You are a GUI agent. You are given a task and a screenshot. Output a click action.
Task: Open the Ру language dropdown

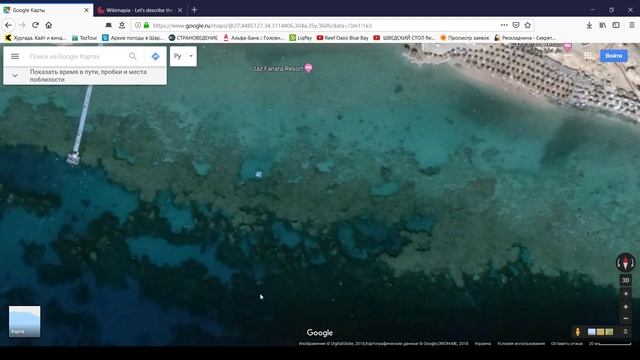pyautogui.click(x=183, y=56)
